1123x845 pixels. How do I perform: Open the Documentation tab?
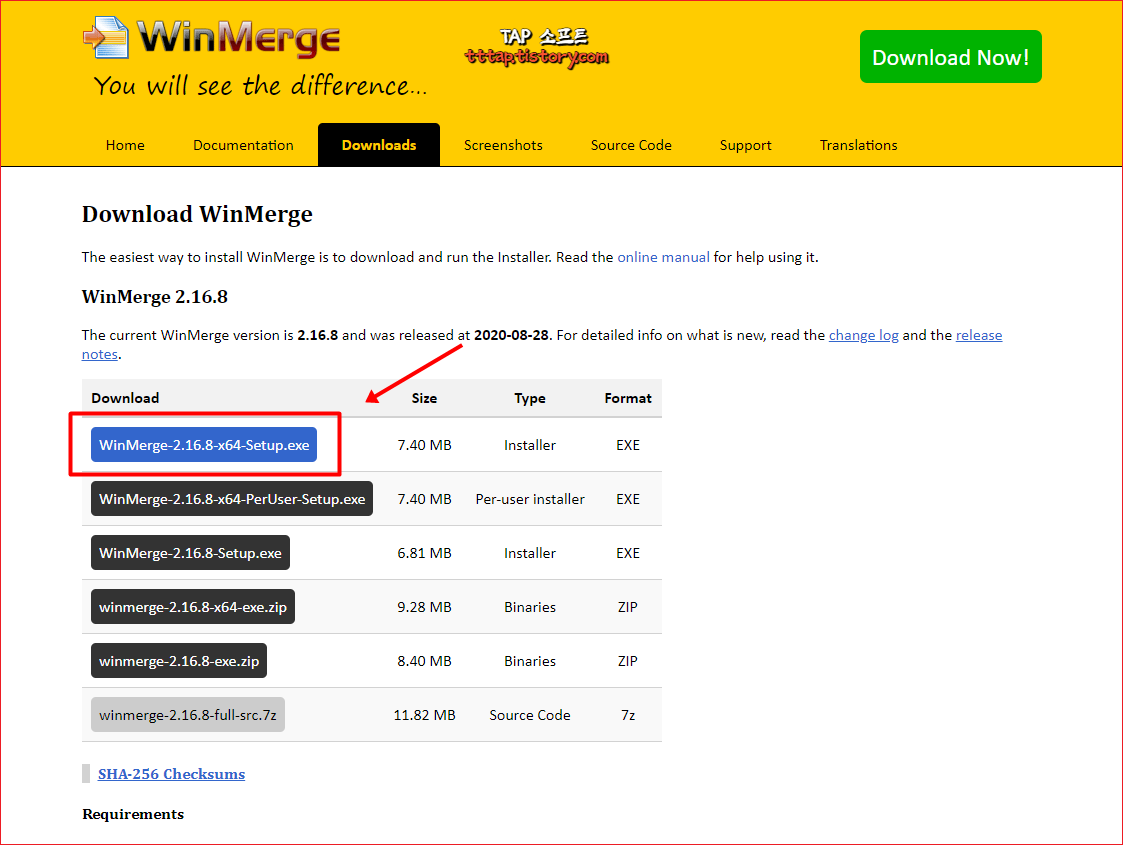click(x=244, y=145)
